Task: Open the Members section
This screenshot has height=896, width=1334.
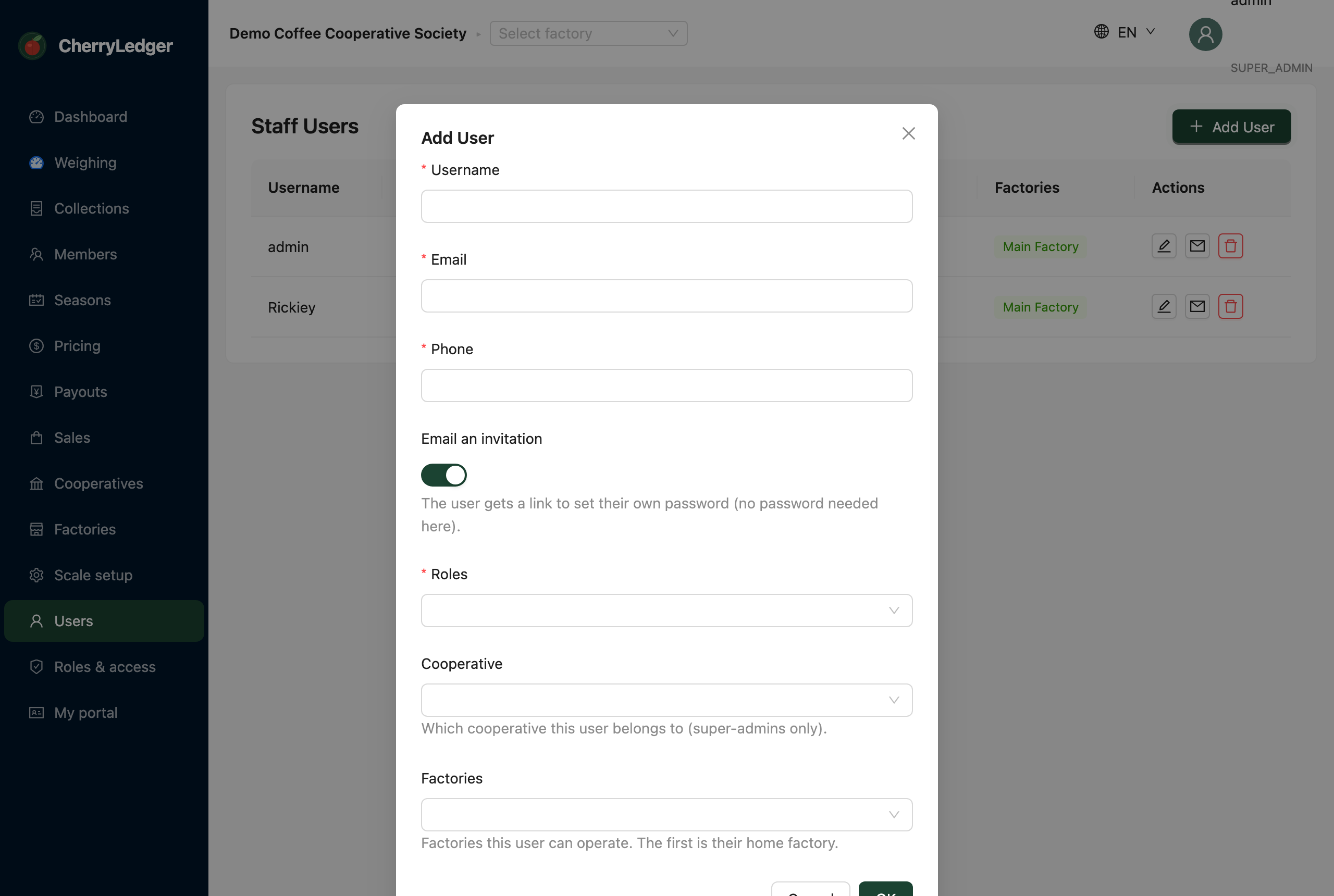Action: coord(104,254)
